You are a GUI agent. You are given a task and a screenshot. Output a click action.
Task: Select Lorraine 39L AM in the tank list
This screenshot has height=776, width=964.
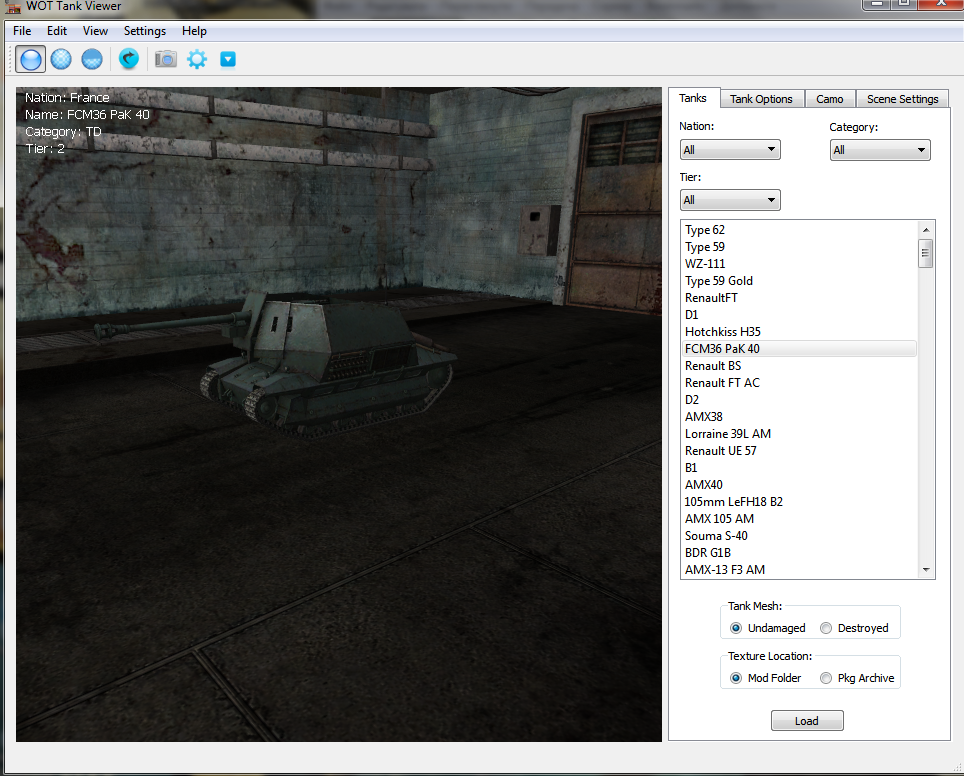click(728, 434)
